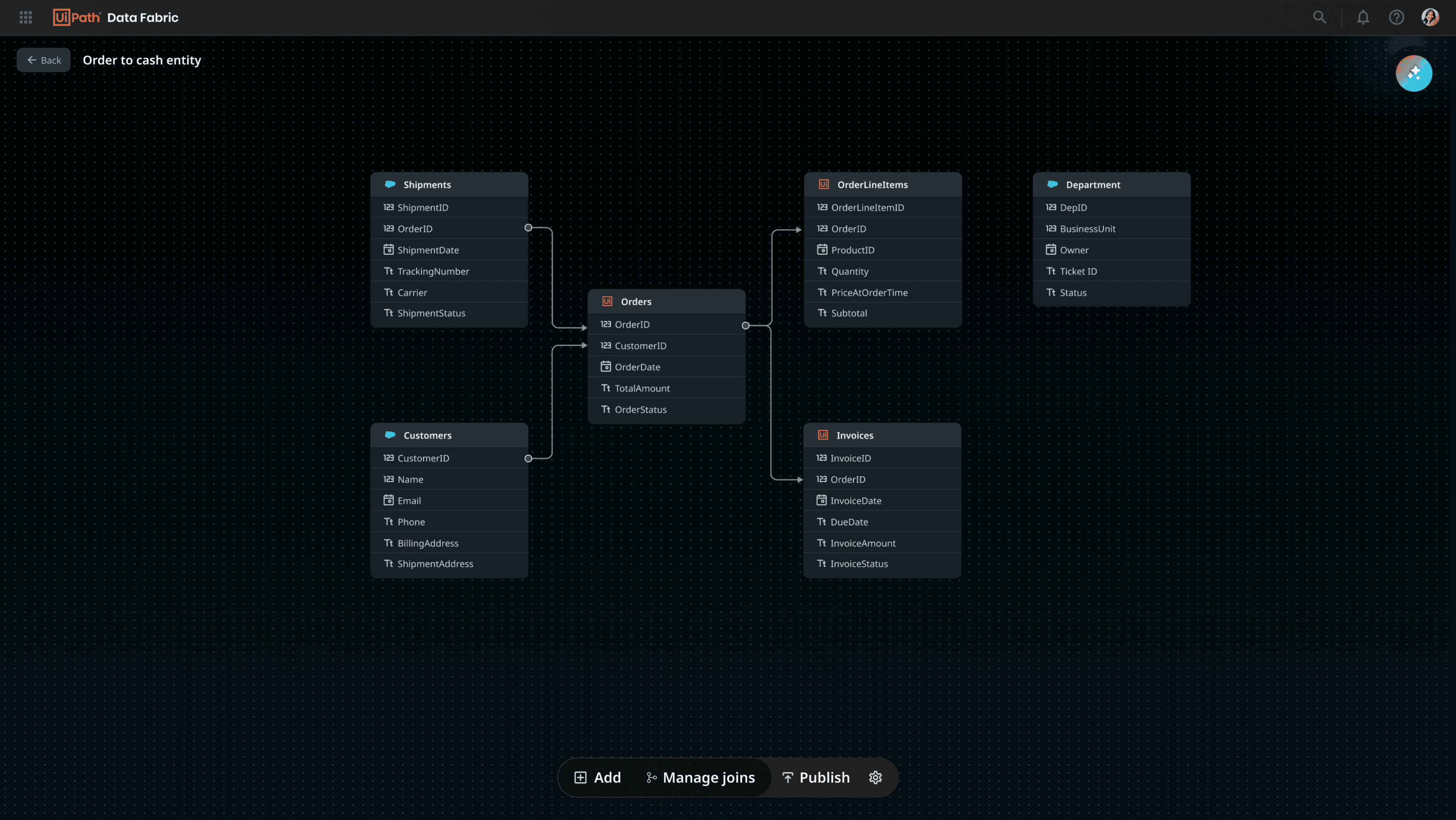Image resolution: width=1456 pixels, height=820 pixels.
Task: Select the TrackingNumber field in Shipments
Action: [433, 271]
